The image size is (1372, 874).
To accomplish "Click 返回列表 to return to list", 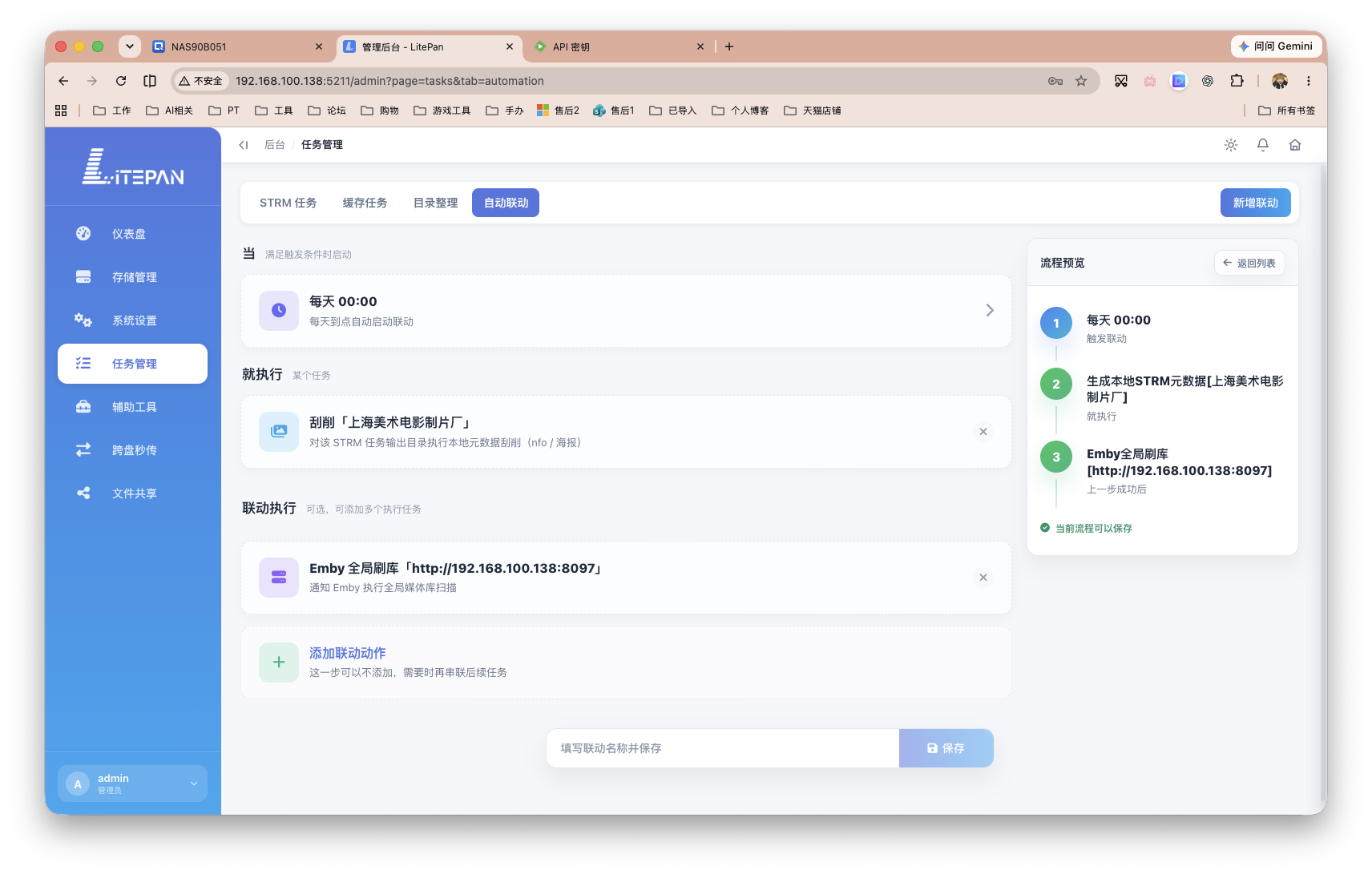I will point(1249,263).
